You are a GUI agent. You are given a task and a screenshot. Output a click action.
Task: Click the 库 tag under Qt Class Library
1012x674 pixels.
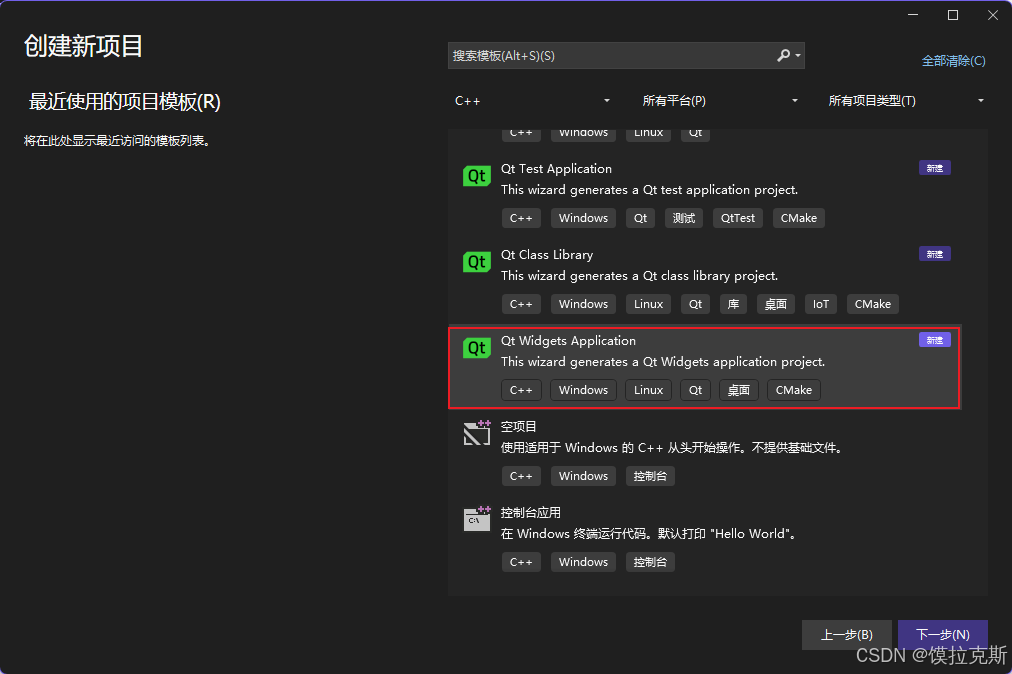(x=733, y=304)
